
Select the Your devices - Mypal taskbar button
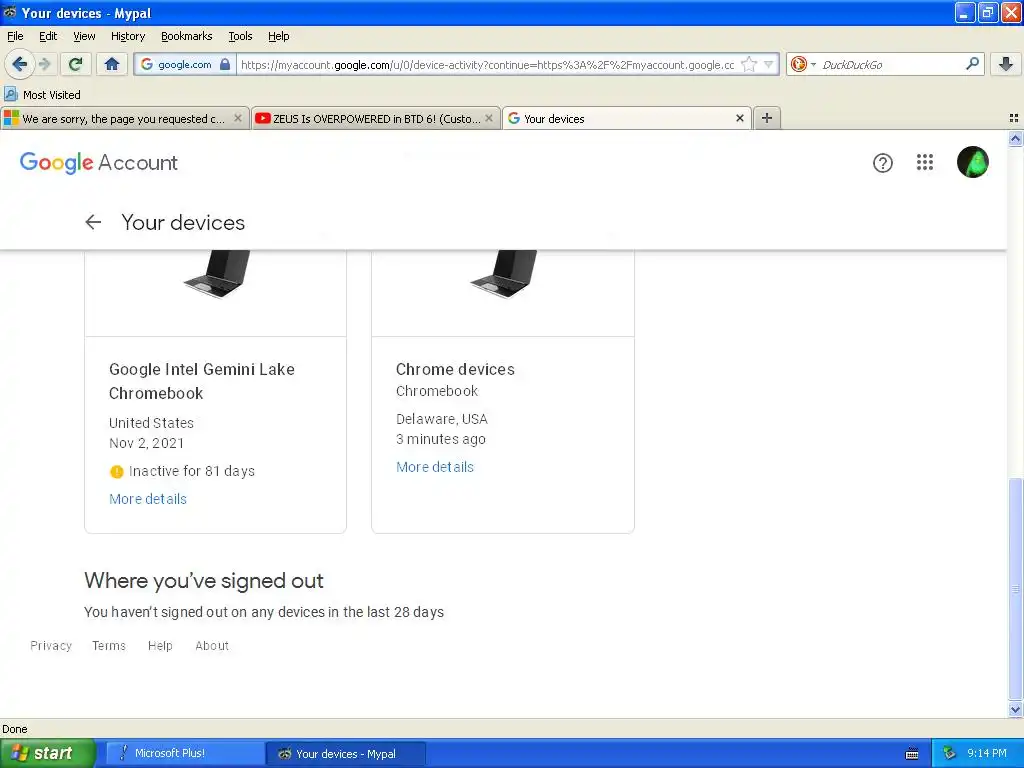tap(346, 754)
